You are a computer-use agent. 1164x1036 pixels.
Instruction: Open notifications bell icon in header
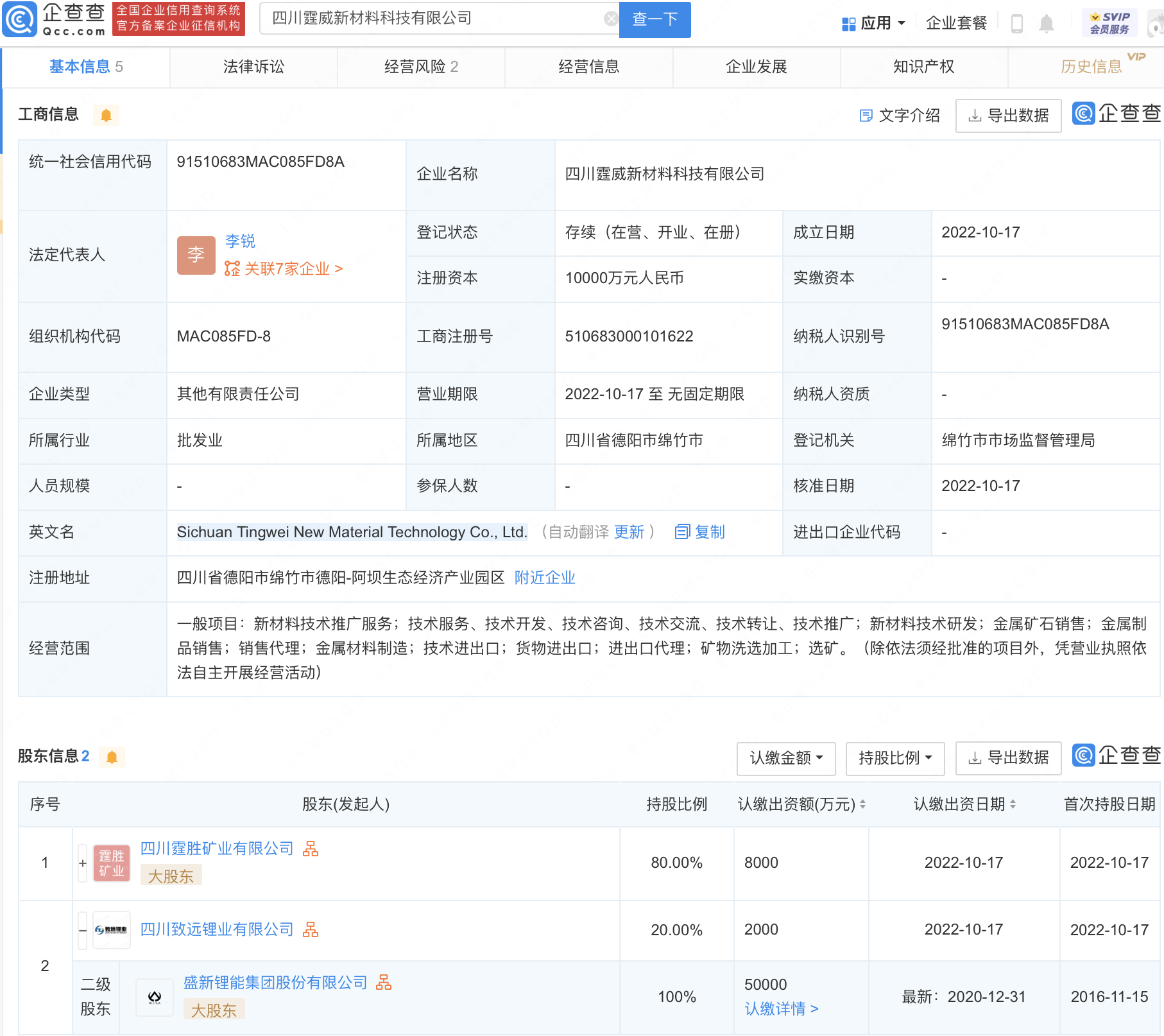1047,24
